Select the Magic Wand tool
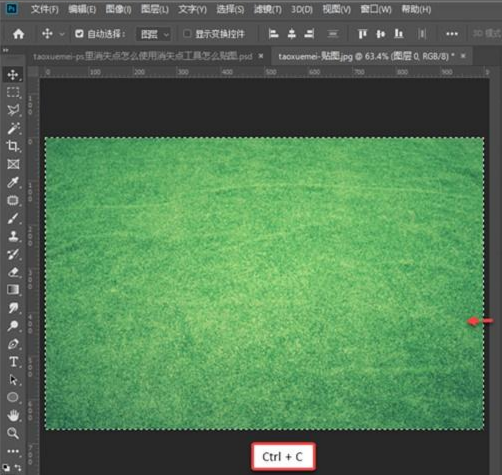Screen dimensions: 502x475 coord(13,128)
